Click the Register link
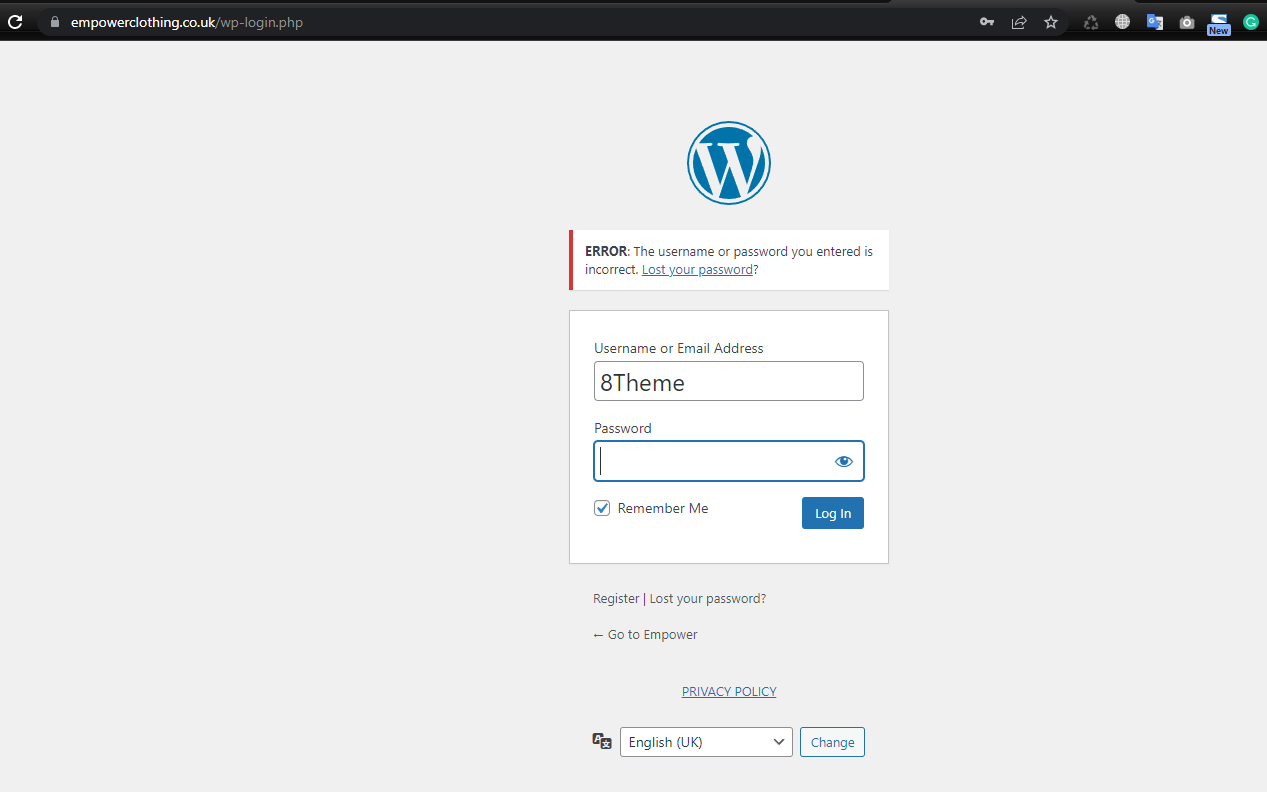This screenshot has width=1267, height=792. pos(616,599)
